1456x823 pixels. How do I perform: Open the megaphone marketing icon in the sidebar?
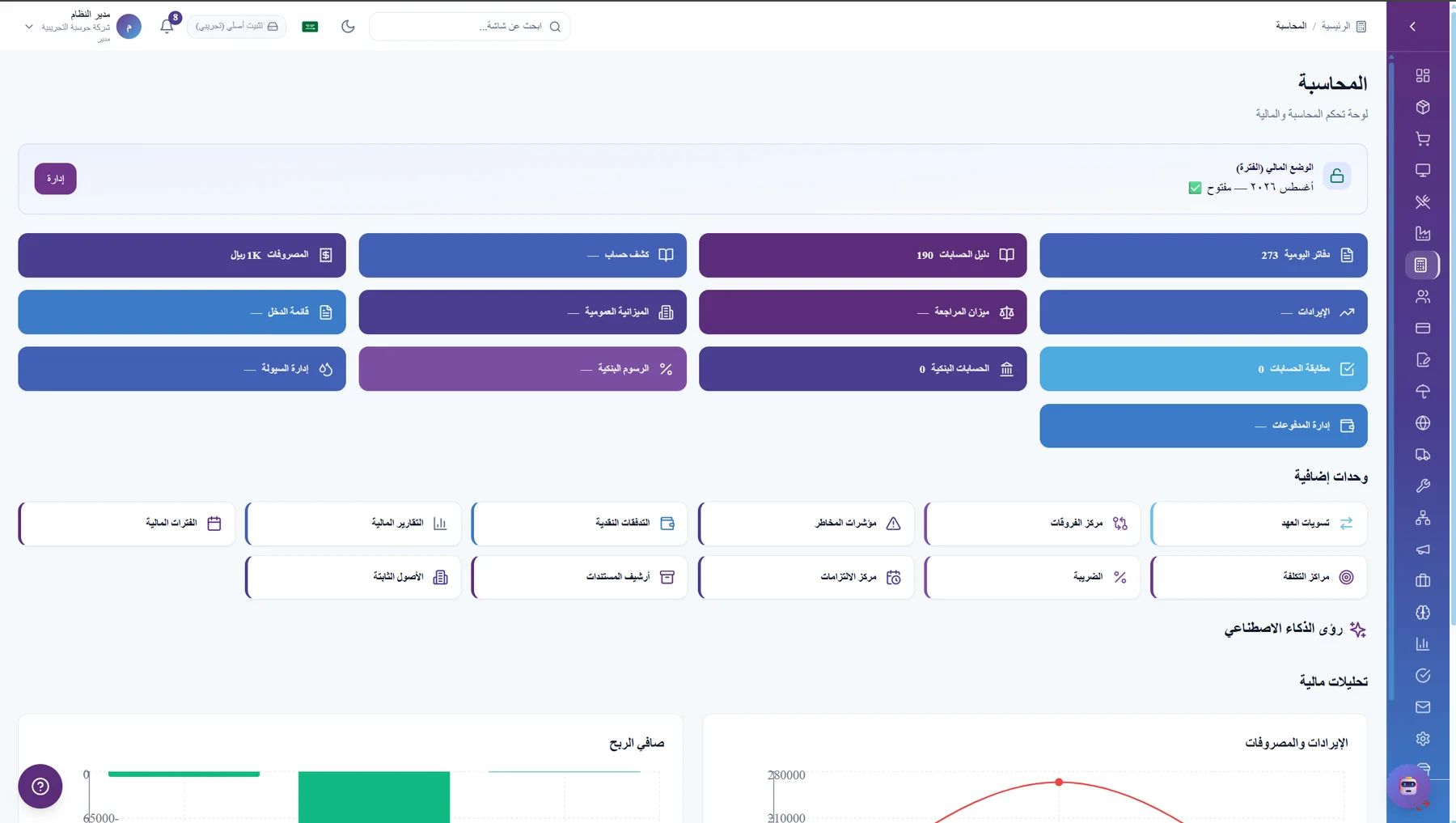(1423, 549)
